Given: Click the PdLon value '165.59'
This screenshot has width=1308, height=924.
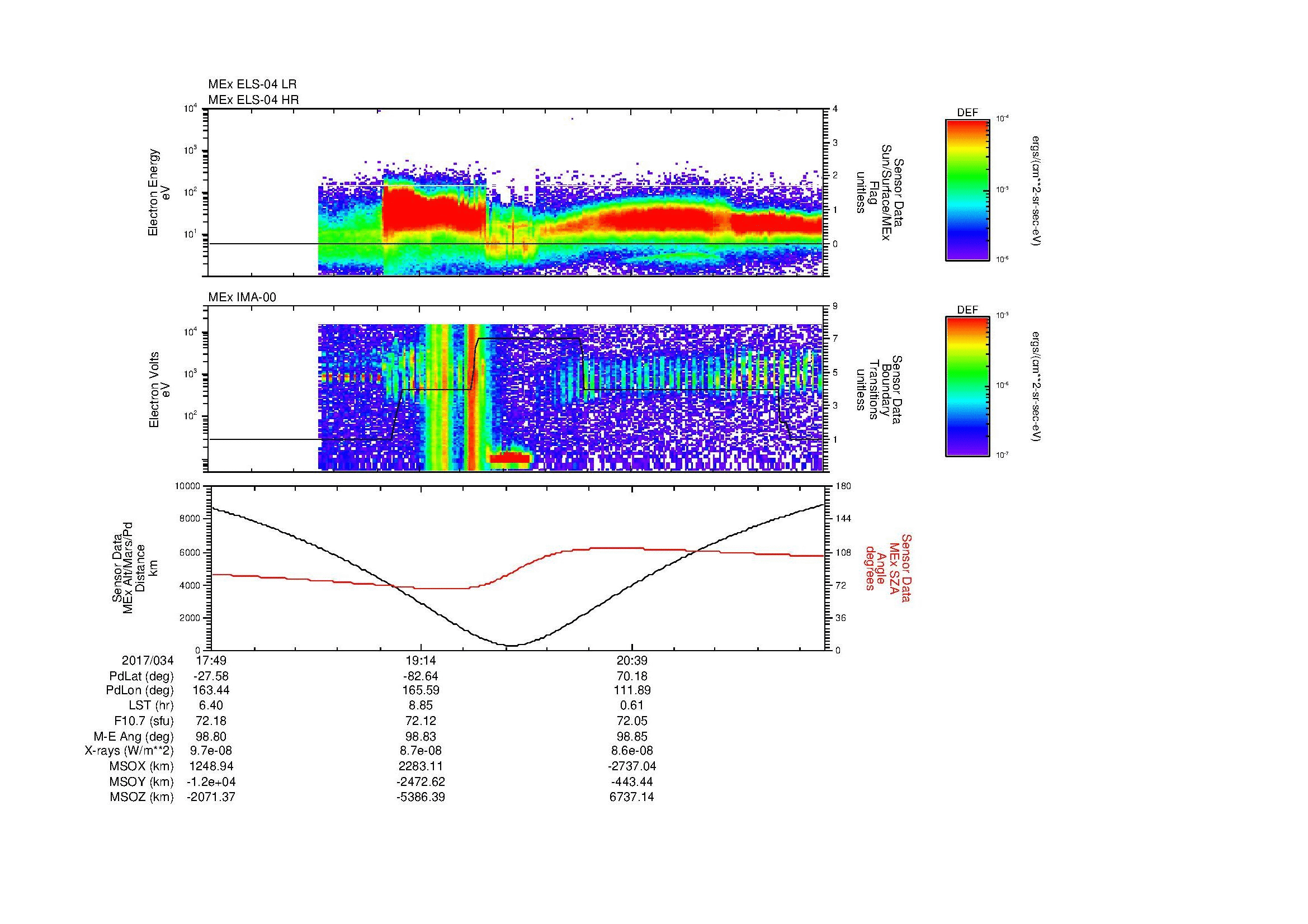Looking at the screenshot, I should (421, 690).
